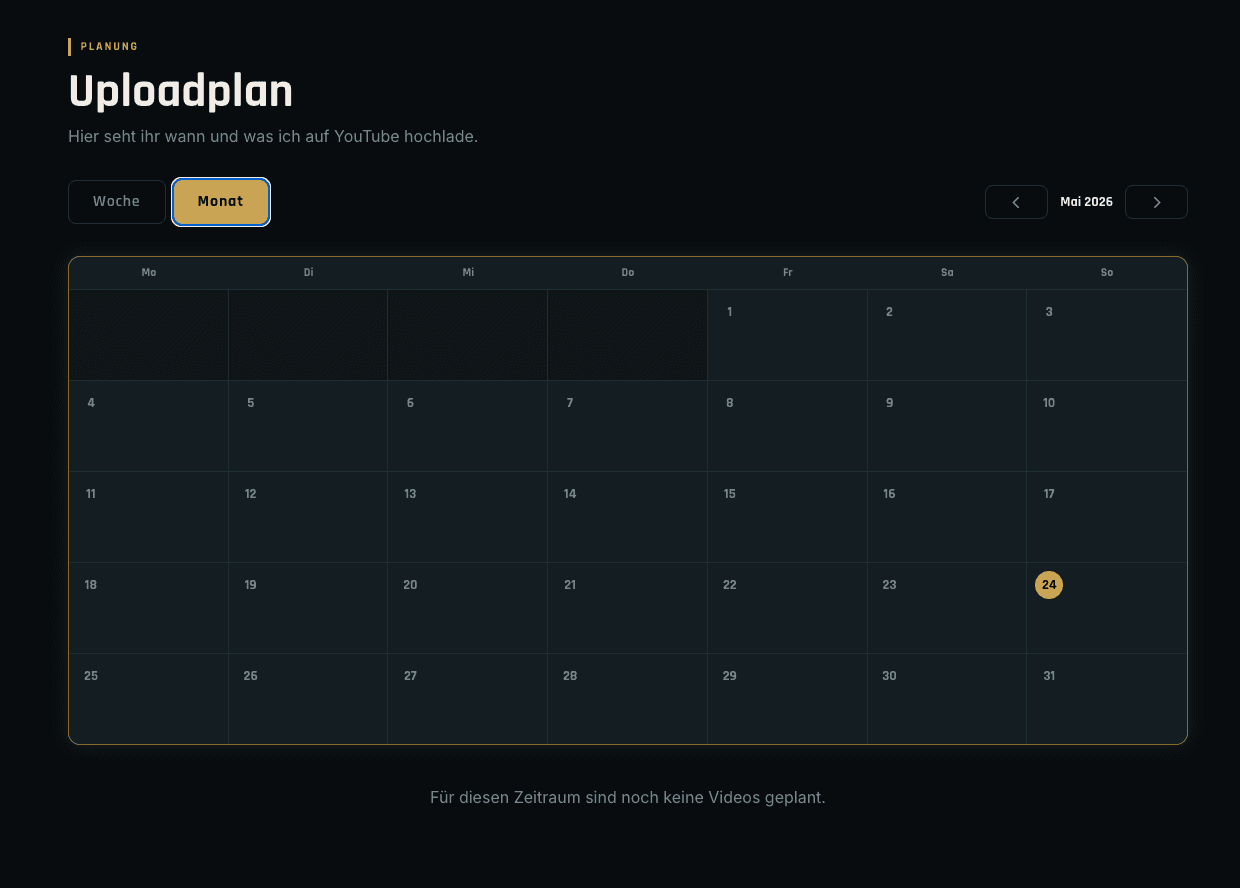1240x888 pixels.
Task: Click the Mo weekday header
Action: [149, 273]
